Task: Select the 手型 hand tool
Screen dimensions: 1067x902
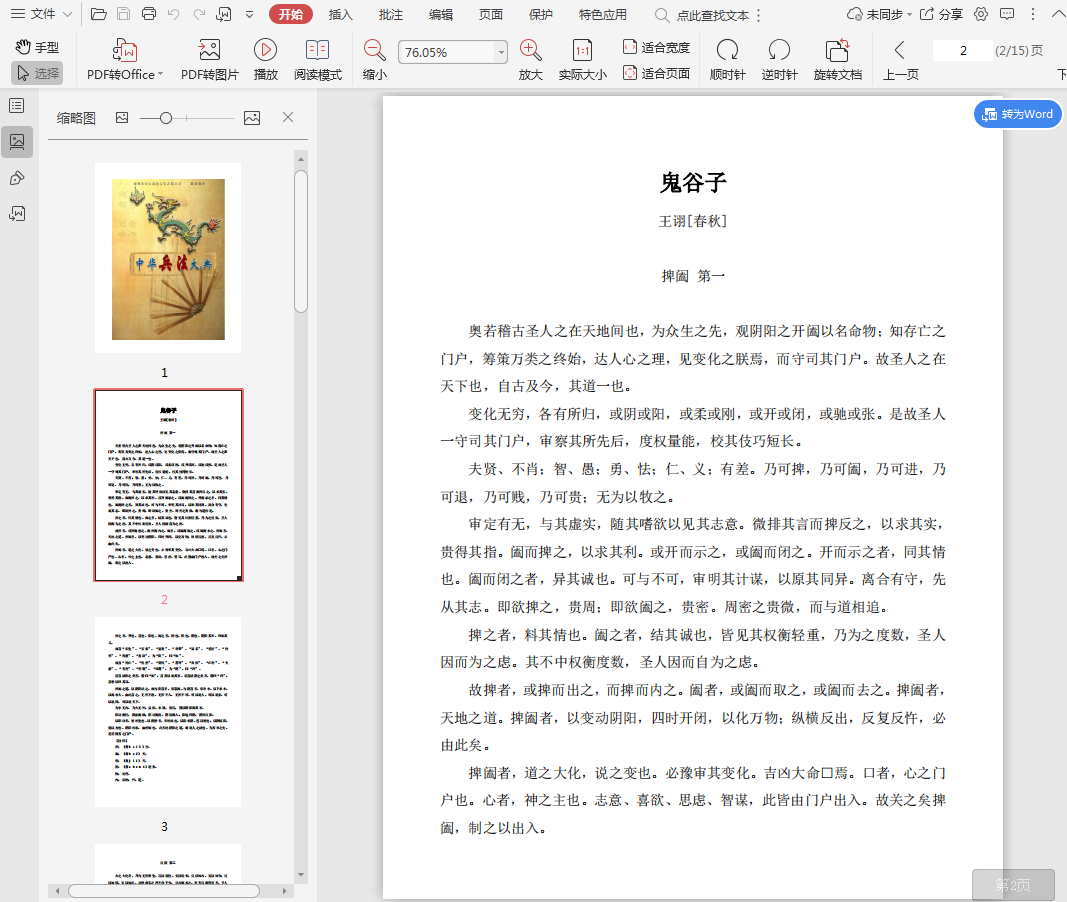Action: pyautogui.click(x=37, y=47)
